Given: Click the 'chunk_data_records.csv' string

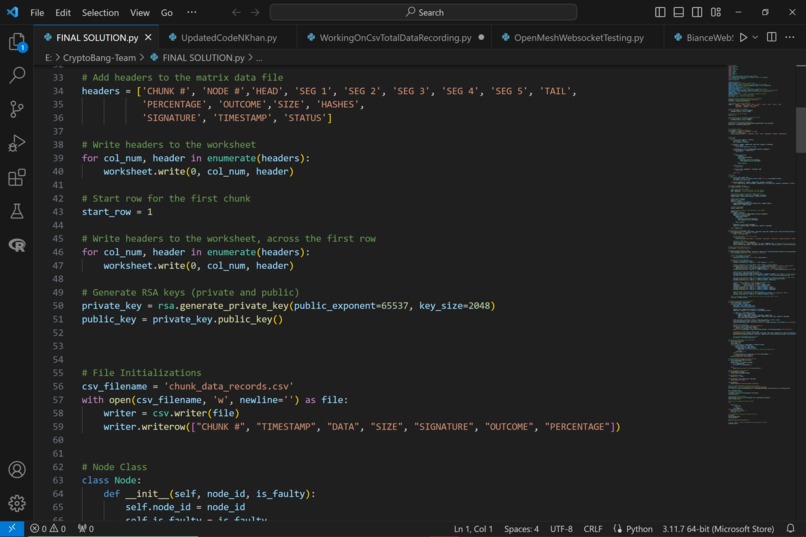Looking at the screenshot, I should click(228, 386).
